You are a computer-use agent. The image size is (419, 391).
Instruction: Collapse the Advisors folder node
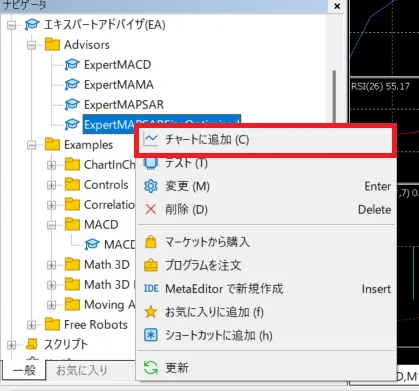point(32,45)
